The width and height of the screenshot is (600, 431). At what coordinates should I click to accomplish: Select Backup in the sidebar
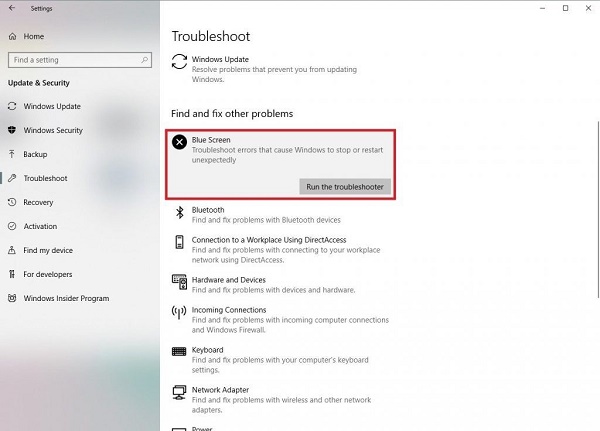coord(35,154)
